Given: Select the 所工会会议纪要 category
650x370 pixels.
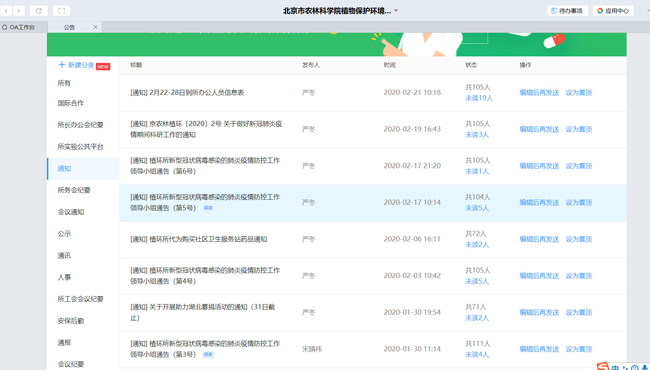Looking at the screenshot, I should pyautogui.click(x=80, y=299).
